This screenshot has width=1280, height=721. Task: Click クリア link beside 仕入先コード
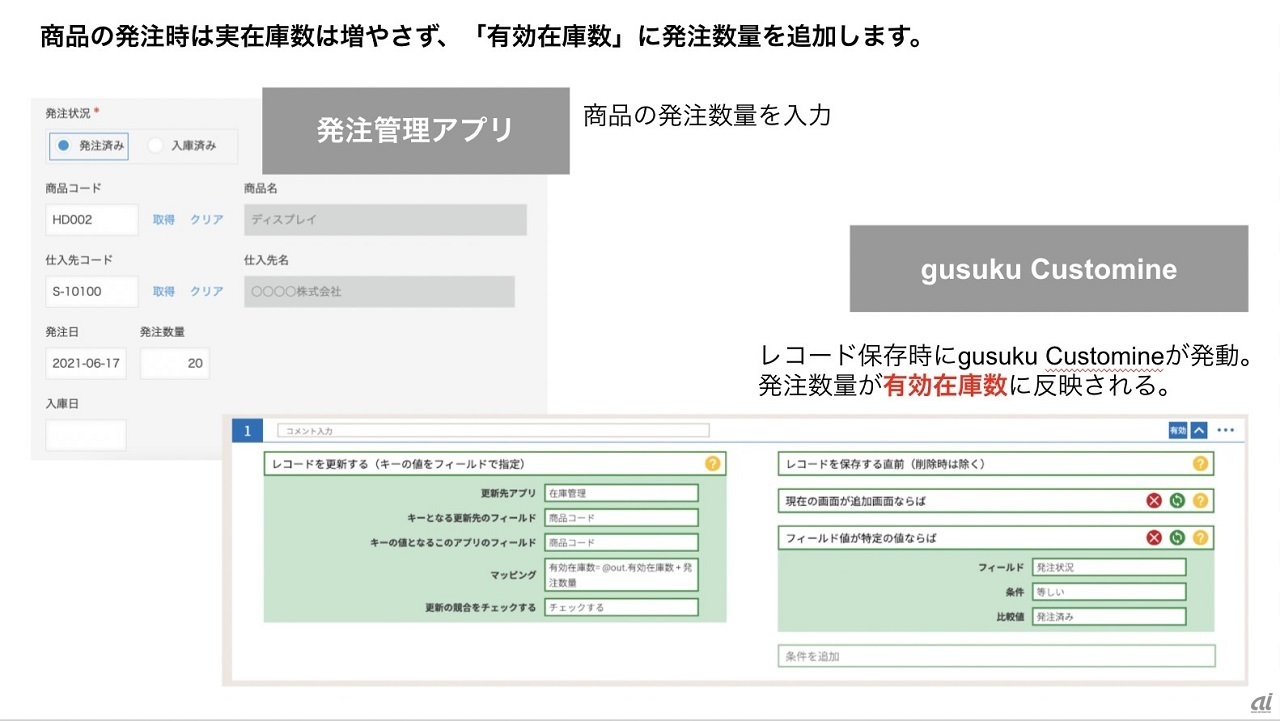pos(207,291)
